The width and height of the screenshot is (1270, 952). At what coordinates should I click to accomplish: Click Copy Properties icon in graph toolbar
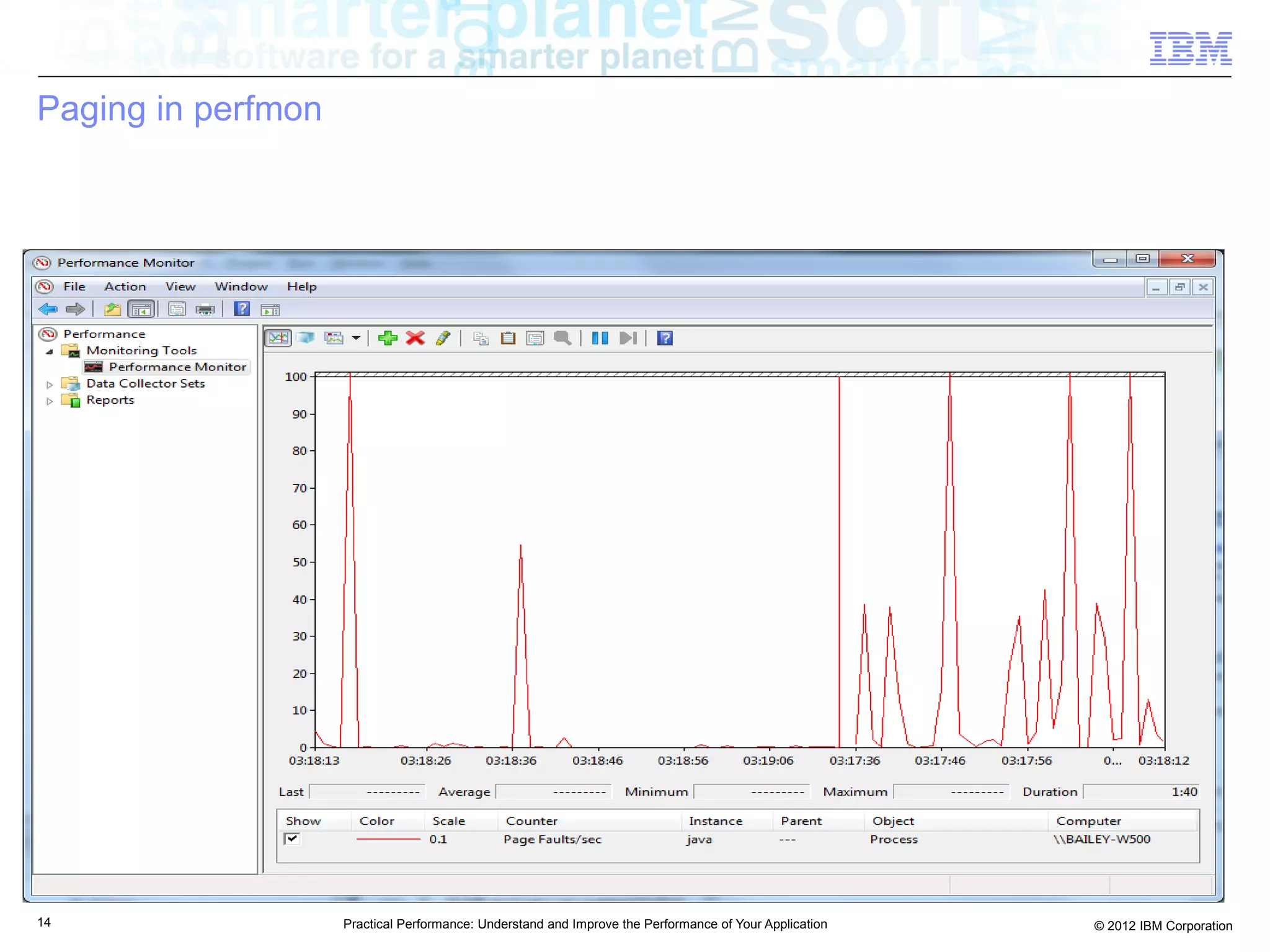pyautogui.click(x=481, y=338)
